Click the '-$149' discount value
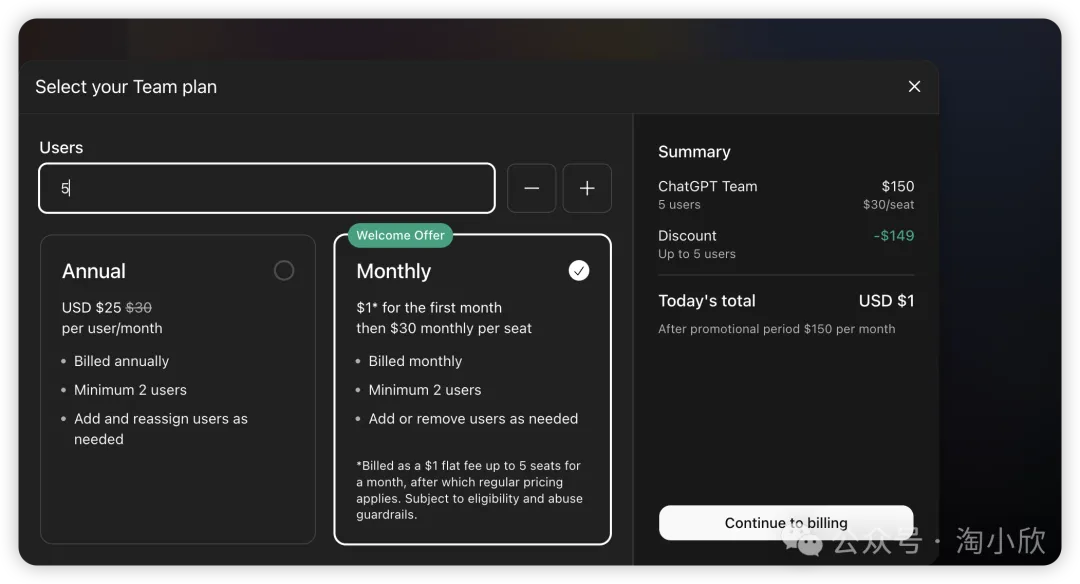Screen dimensions: 1080x584 click(894, 236)
